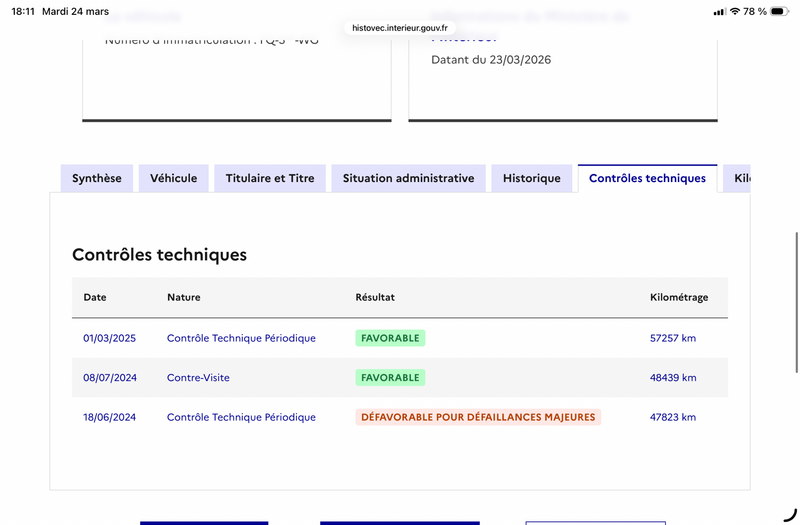Open the partially visible Kilométrage tab
800x525 pixels.
(x=737, y=178)
